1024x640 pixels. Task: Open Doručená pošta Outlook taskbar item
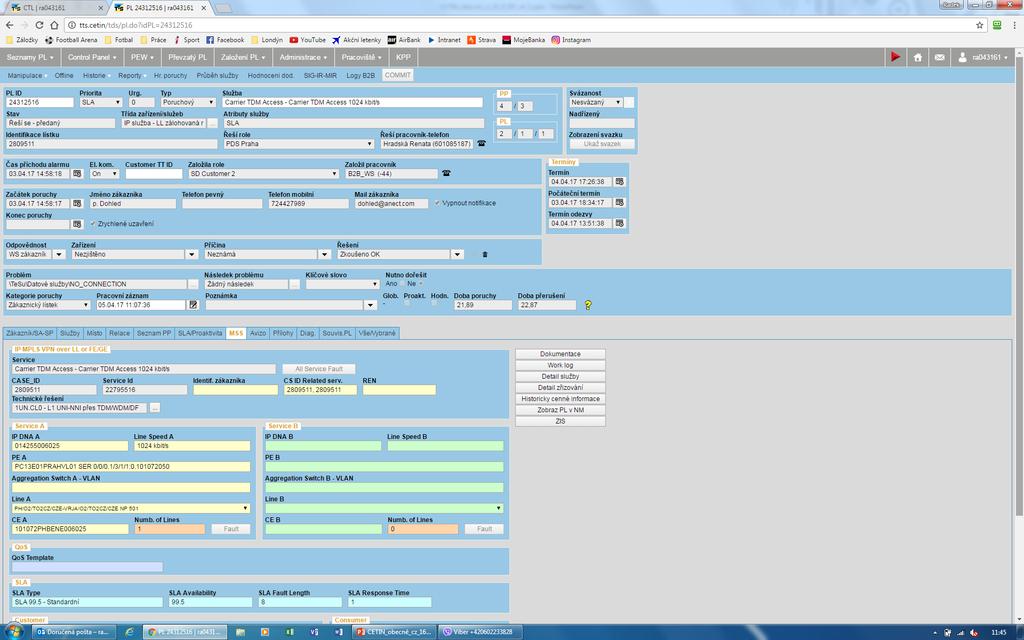74,632
